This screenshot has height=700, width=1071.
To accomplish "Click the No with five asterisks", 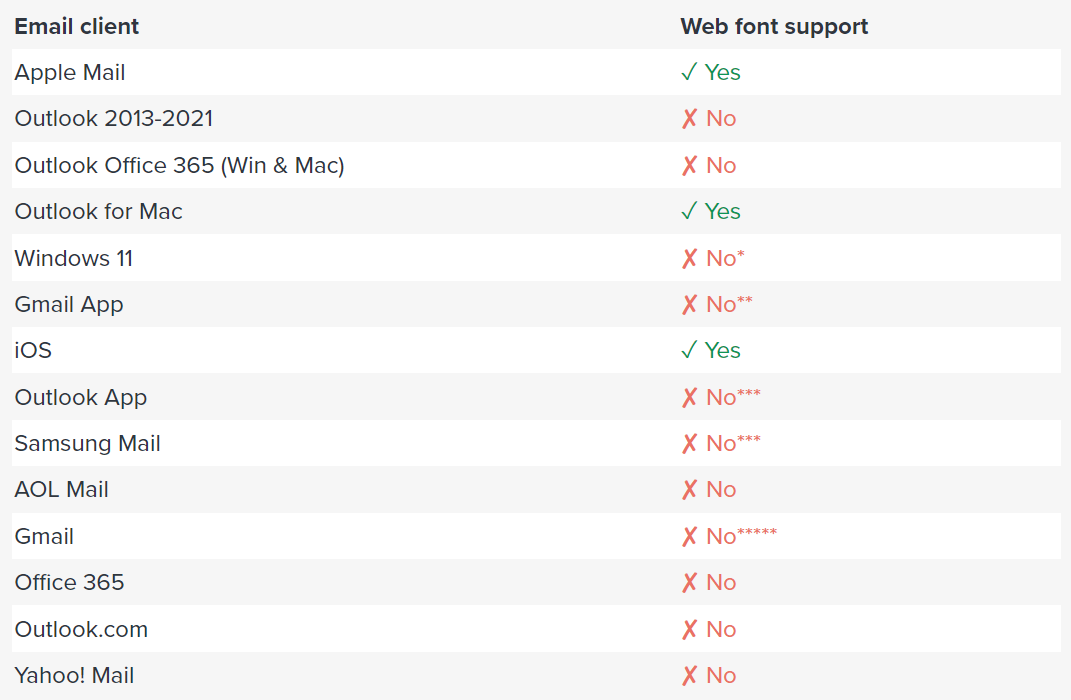I will (741, 535).
